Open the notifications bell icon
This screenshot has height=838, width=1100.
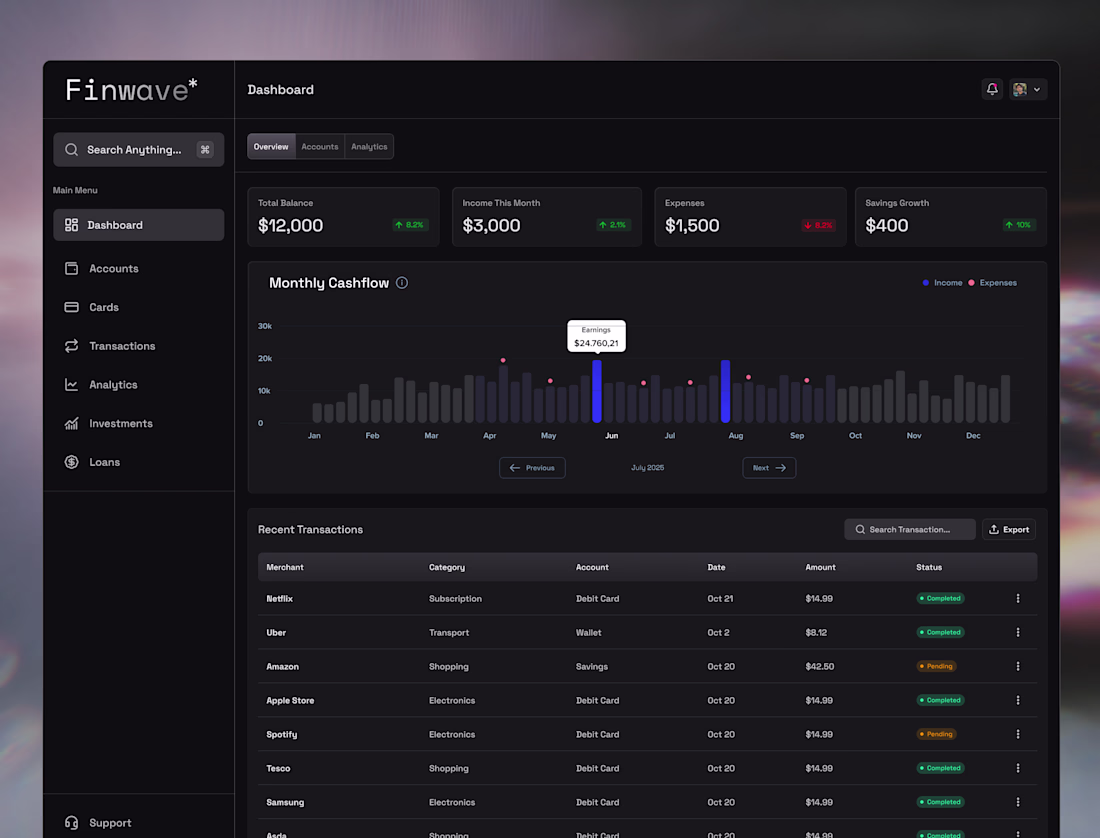[x=991, y=89]
